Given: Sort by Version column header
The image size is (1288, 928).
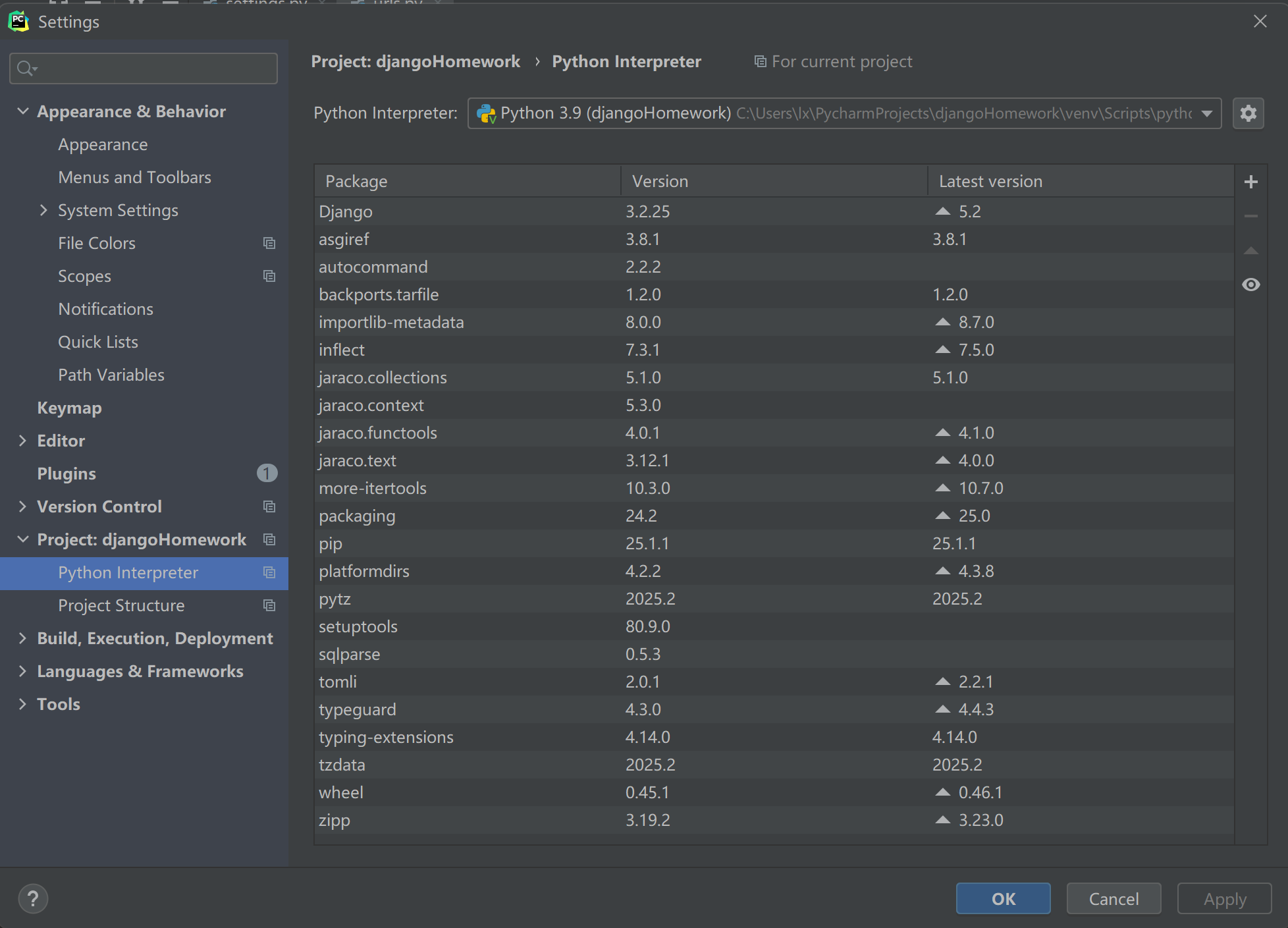Looking at the screenshot, I should tap(774, 181).
